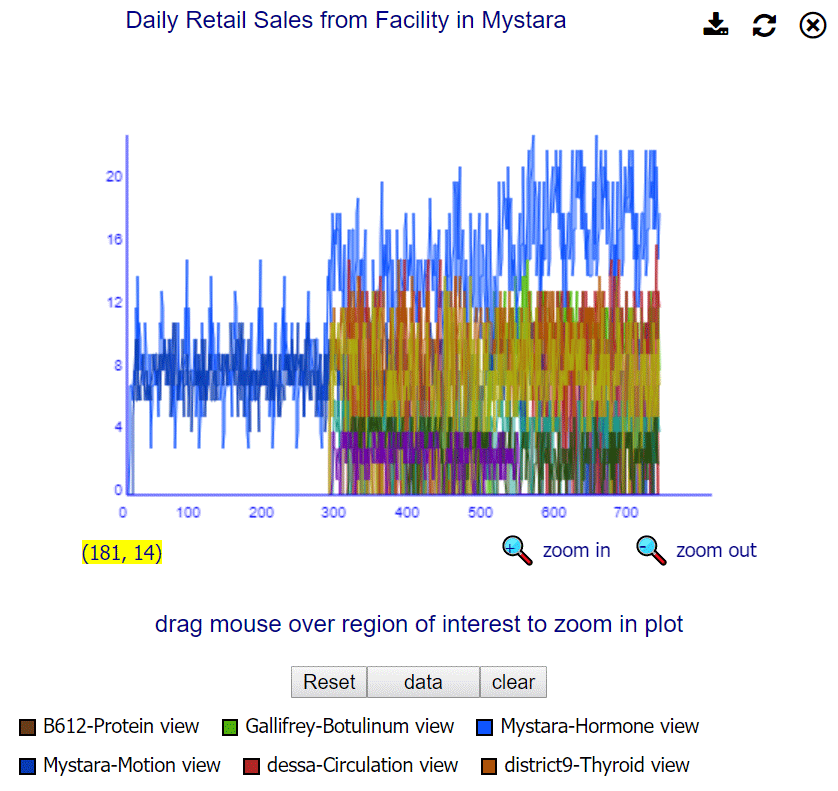Click the download plot icon

point(716,25)
